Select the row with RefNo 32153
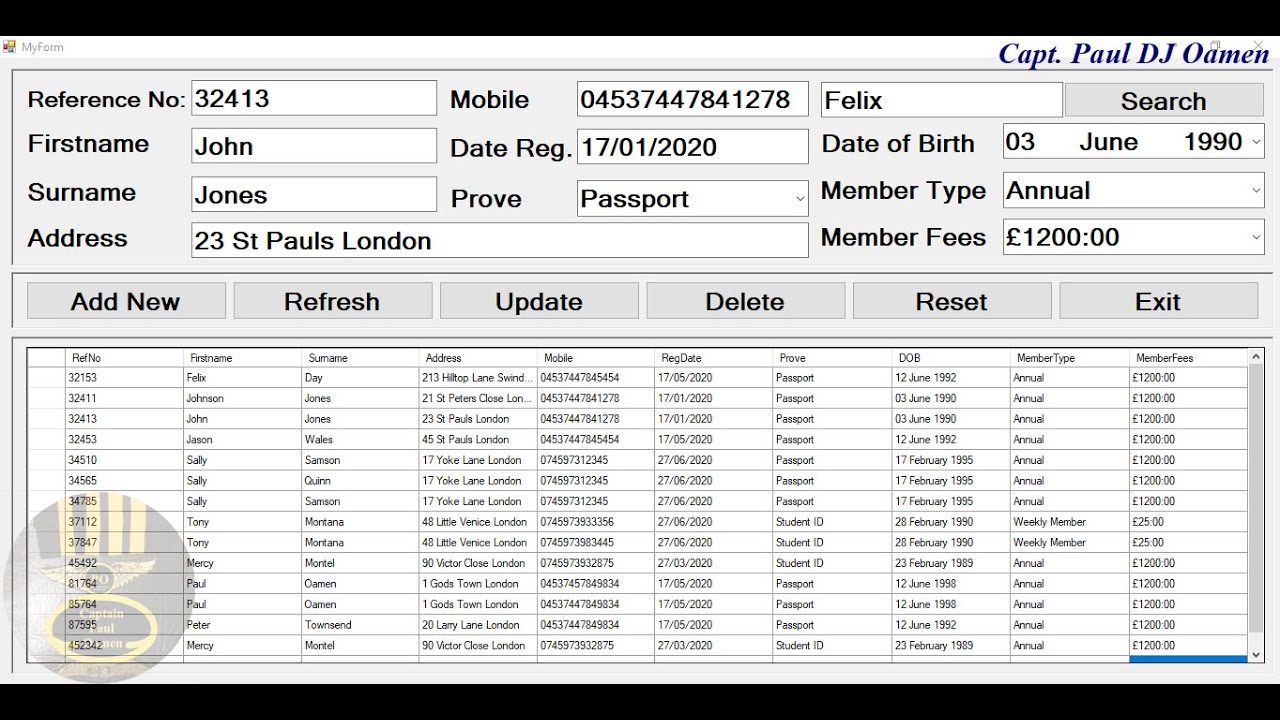 coord(637,378)
